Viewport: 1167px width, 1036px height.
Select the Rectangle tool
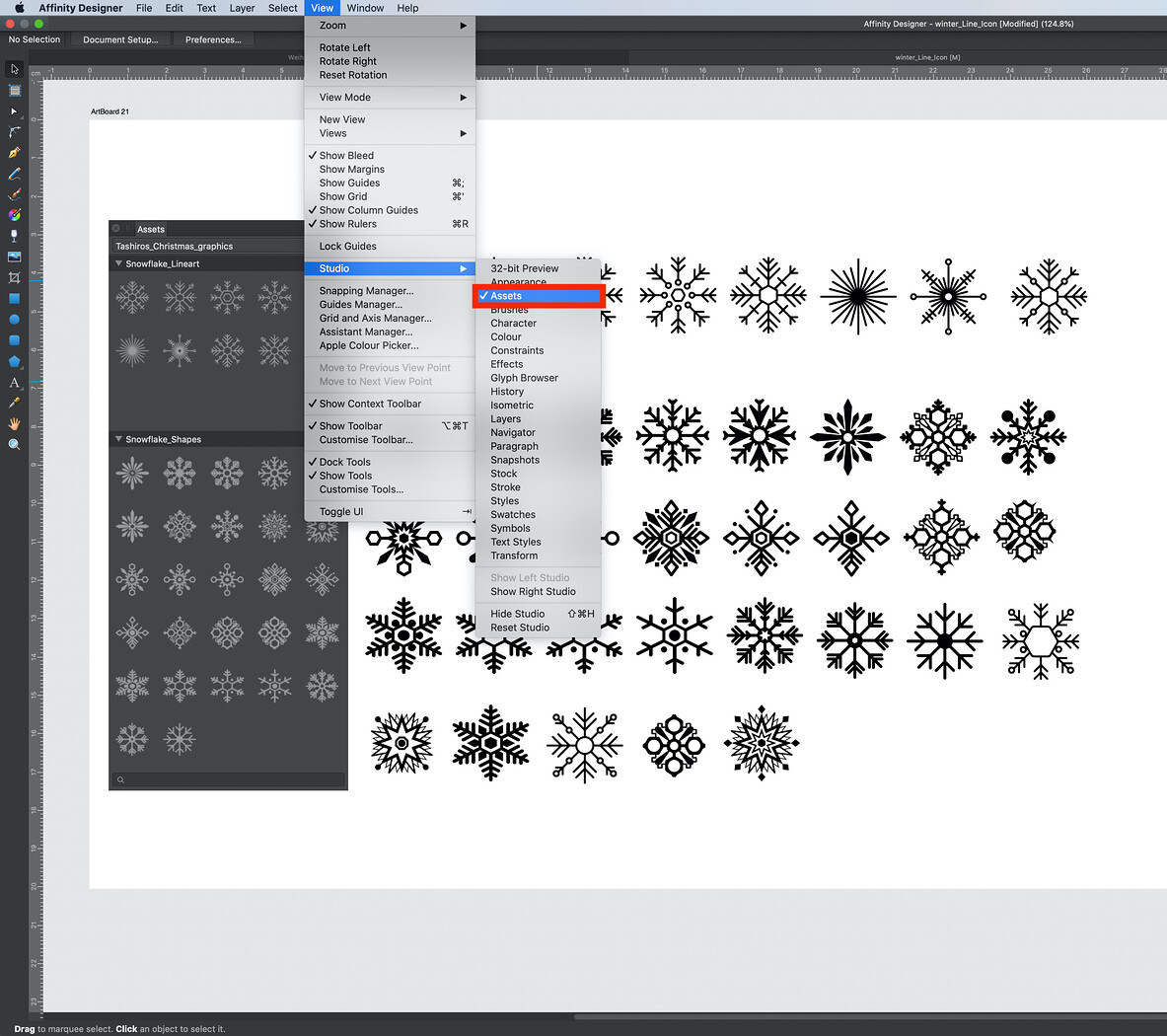14,298
